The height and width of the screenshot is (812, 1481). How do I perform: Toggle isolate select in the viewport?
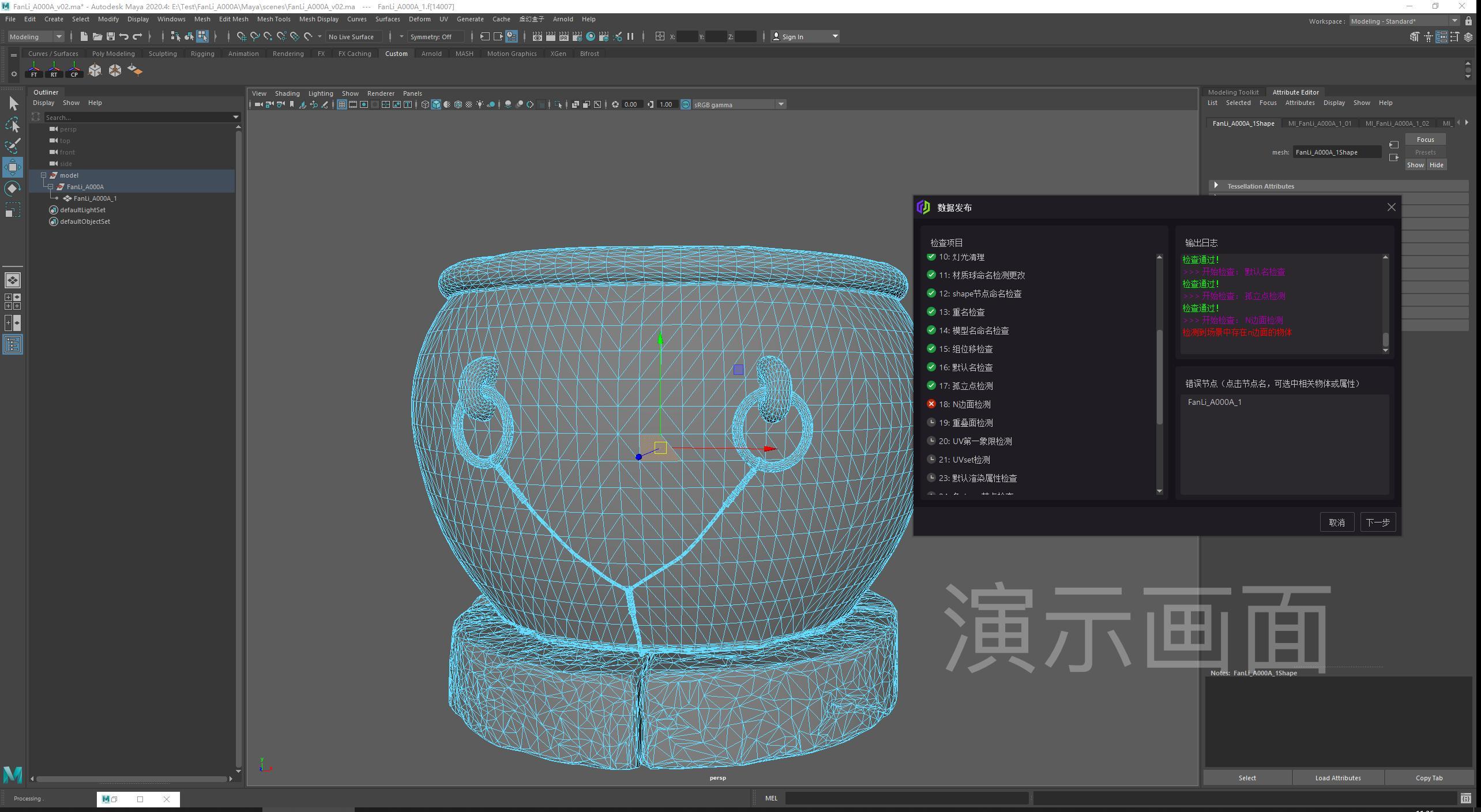pyautogui.click(x=558, y=104)
